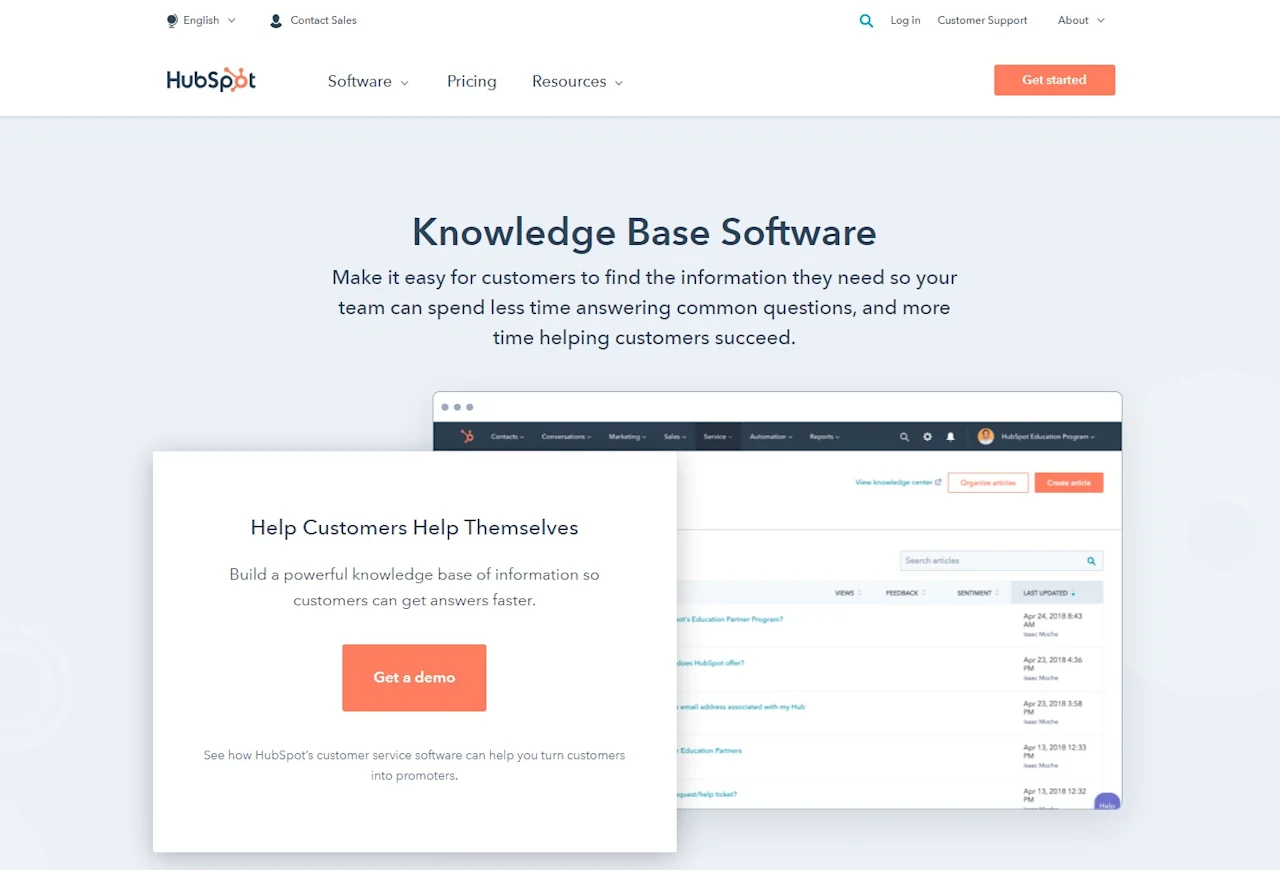Open site search with the teal magnifier icon
This screenshot has width=1280, height=870.
point(866,20)
